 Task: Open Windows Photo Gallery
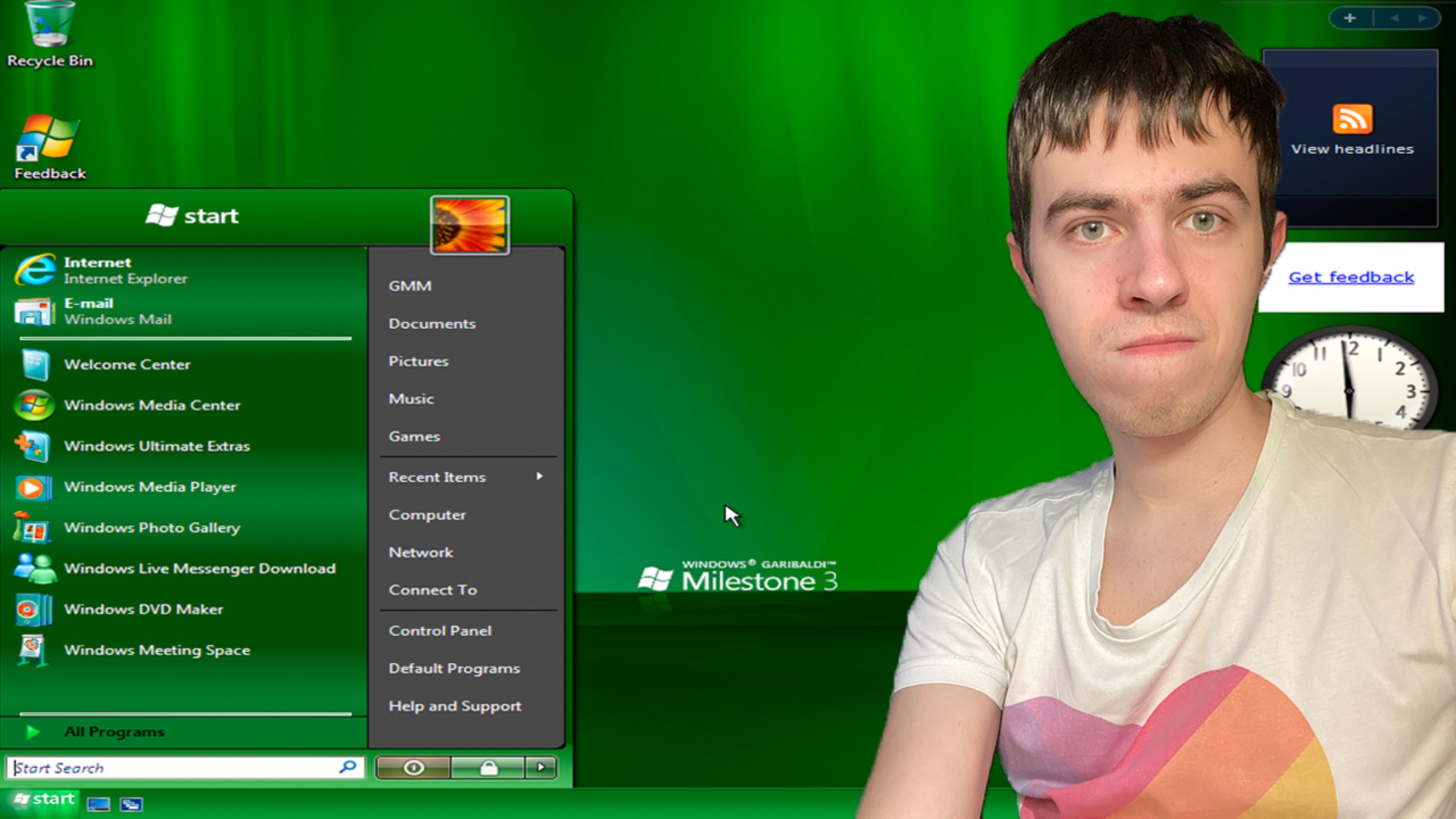click(x=151, y=528)
